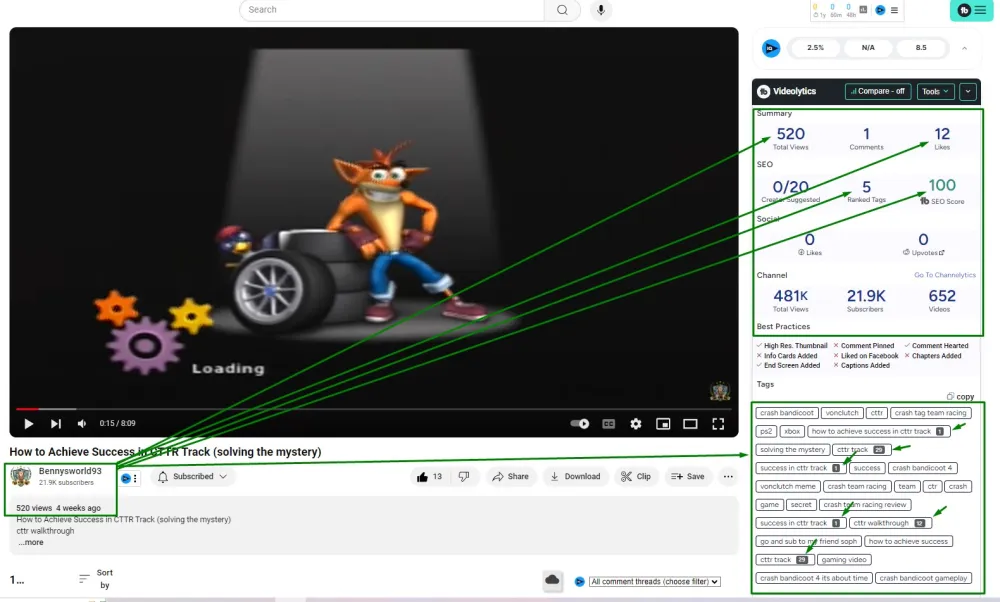The width and height of the screenshot is (1000, 602).
Task: Select the 'cttr walkthrough' tag
Action: pos(890,523)
